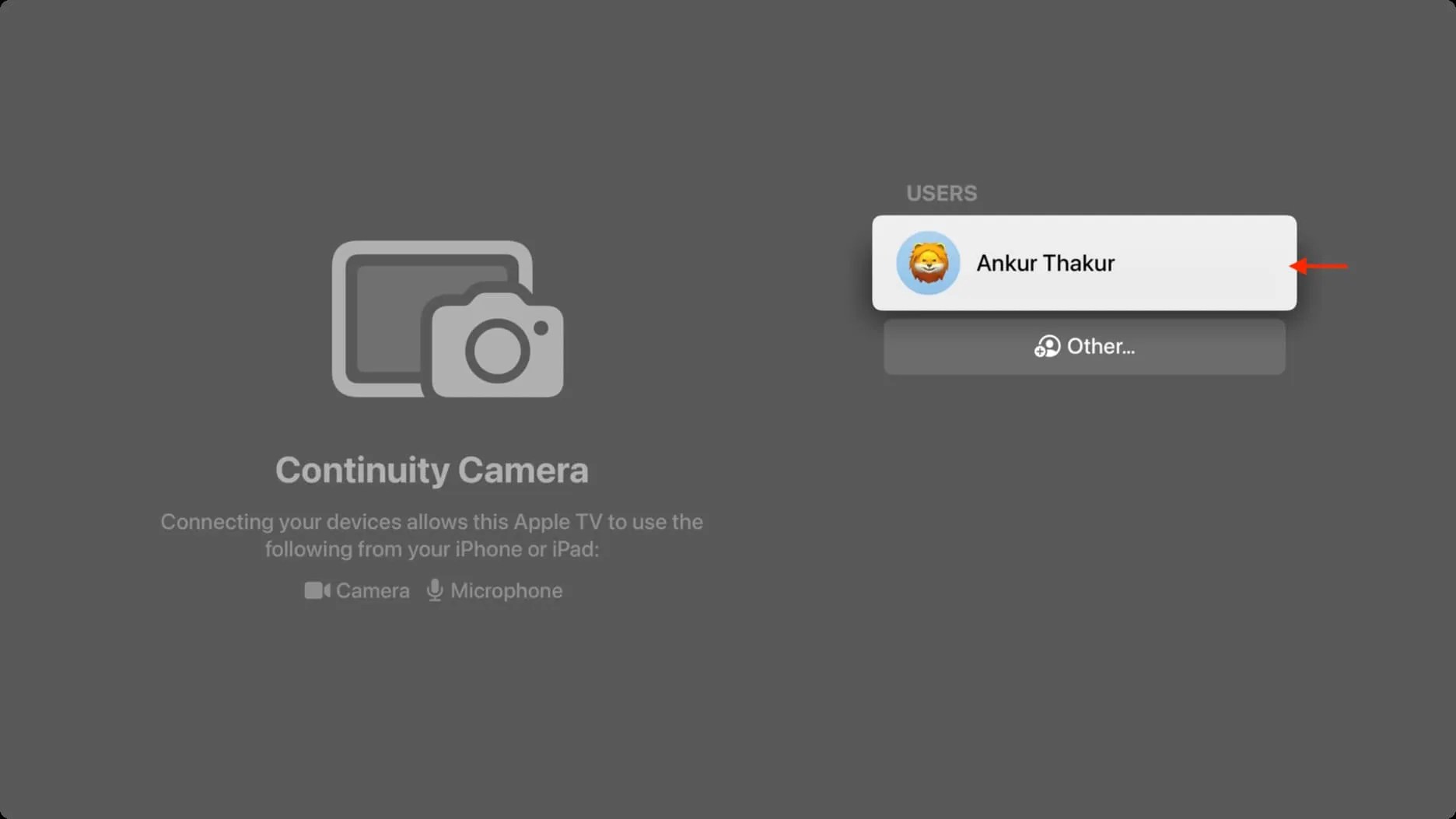Click the description text about connecting devices
1456x819 pixels.
[x=432, y=535]
